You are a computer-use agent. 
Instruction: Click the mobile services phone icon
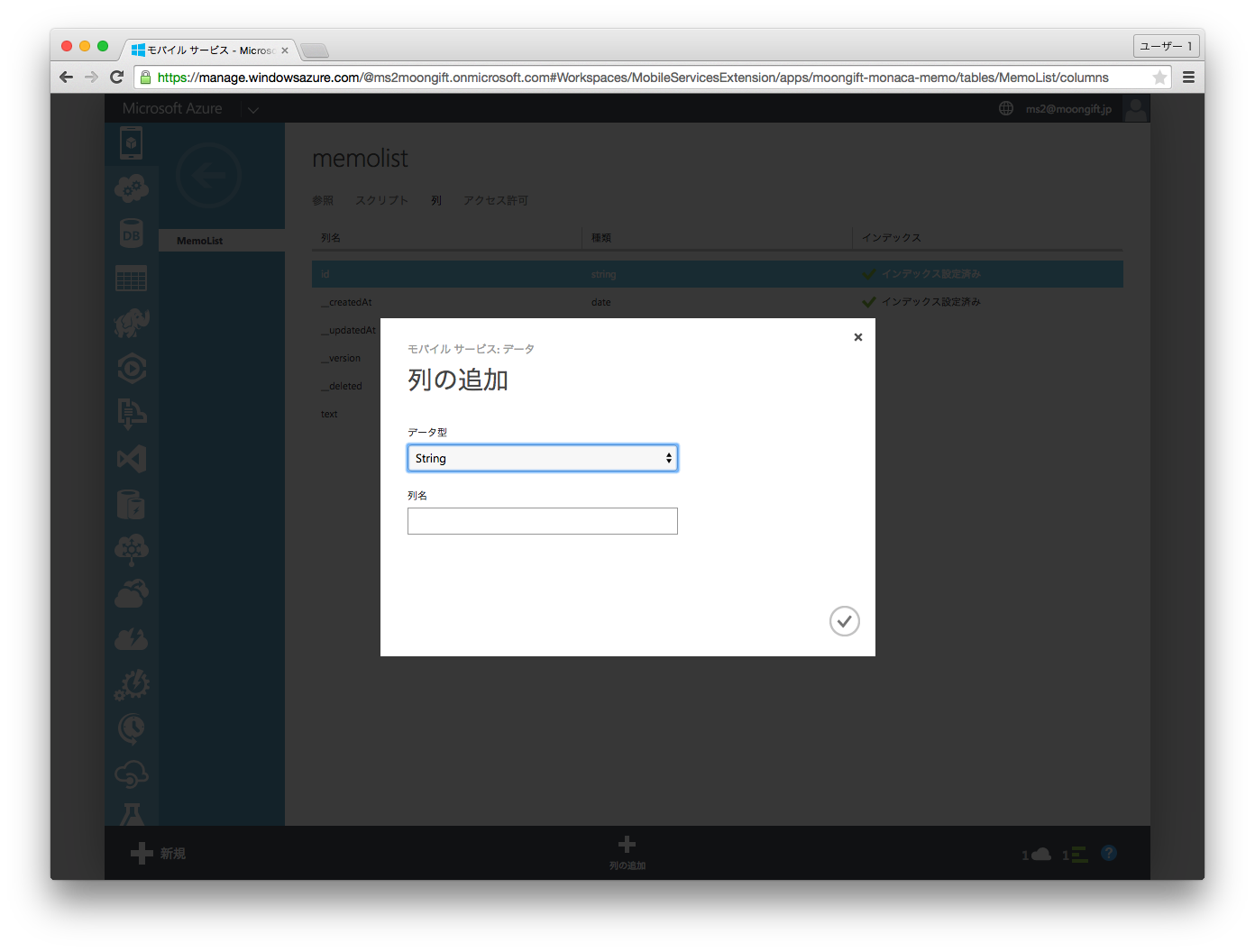132,143
